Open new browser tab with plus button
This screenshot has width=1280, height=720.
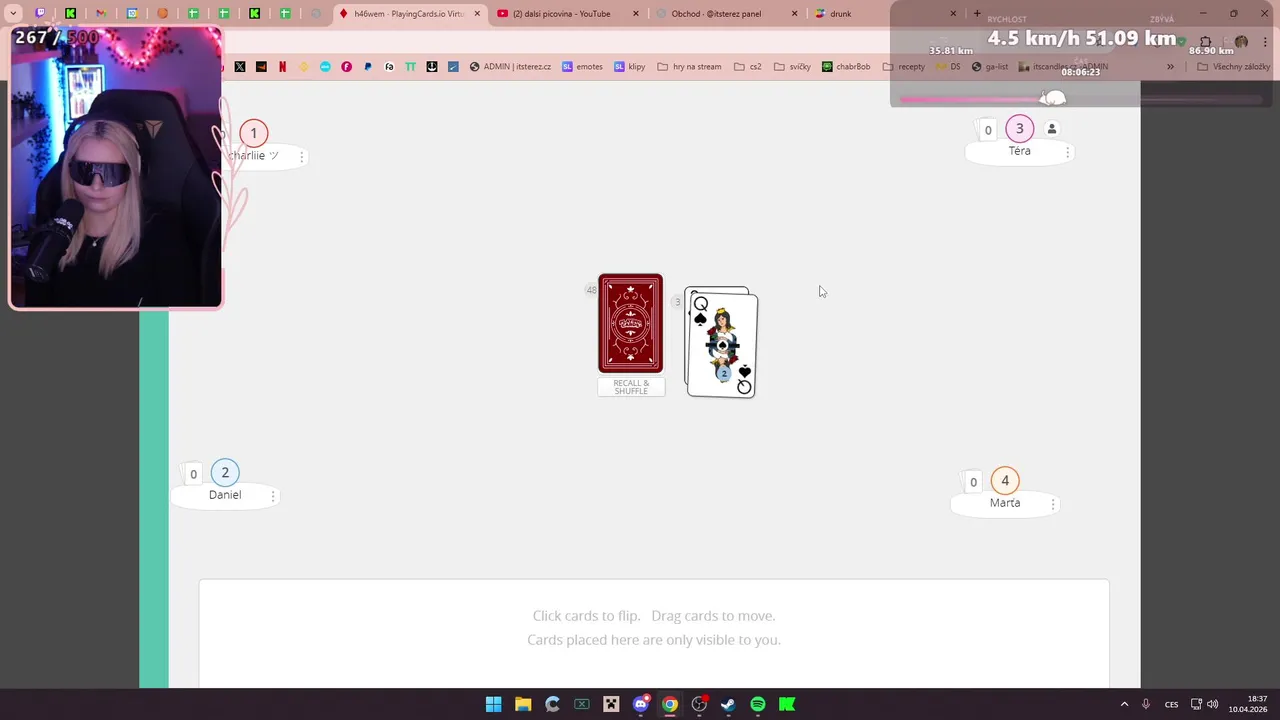(977, 14)
